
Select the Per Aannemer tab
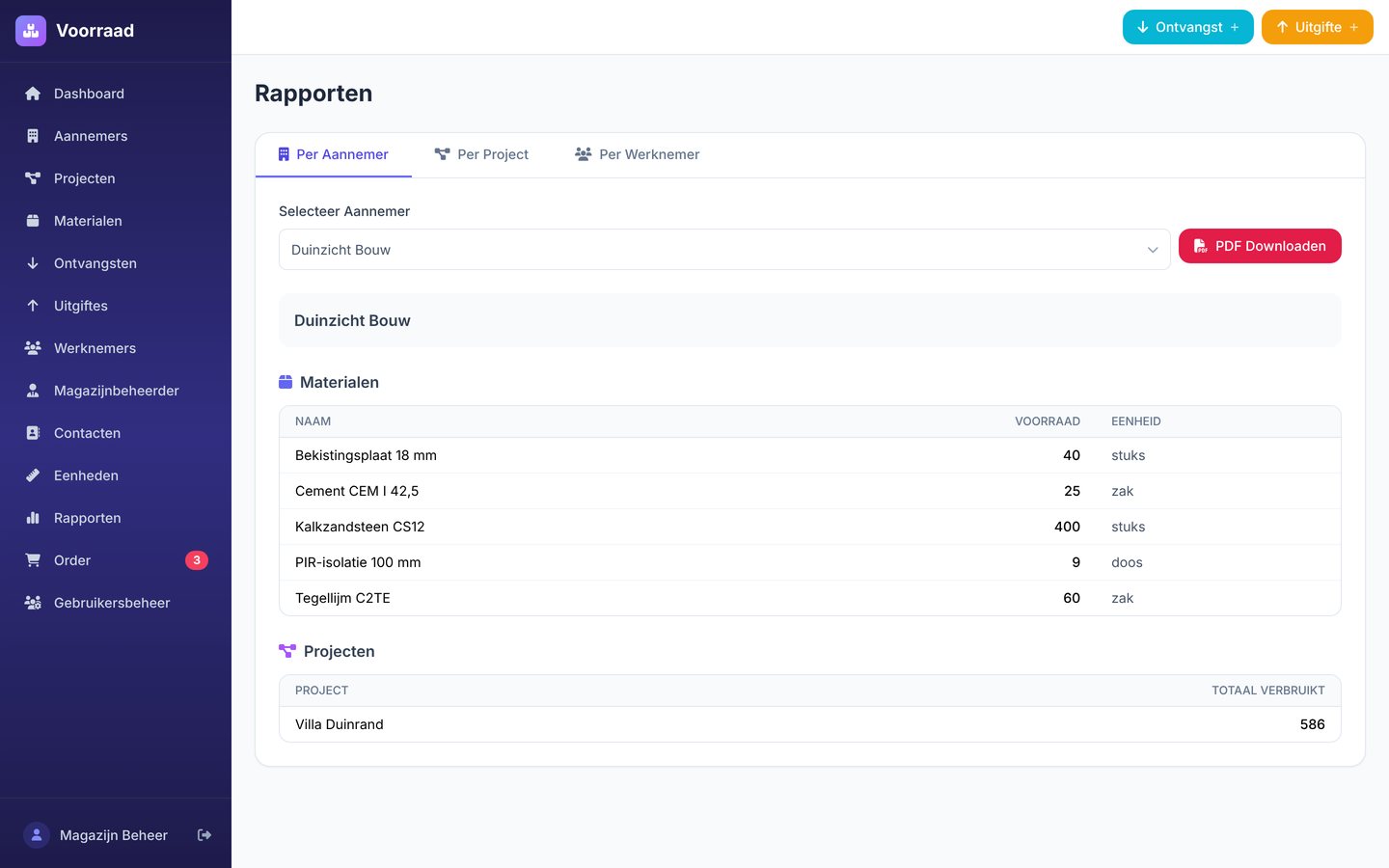tap(334, 154)
